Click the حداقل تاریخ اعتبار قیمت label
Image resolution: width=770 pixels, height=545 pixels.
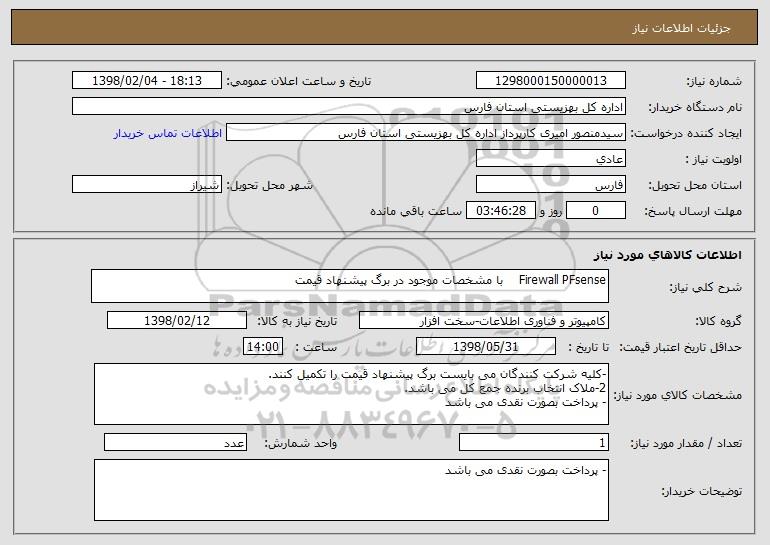point(680,348)
